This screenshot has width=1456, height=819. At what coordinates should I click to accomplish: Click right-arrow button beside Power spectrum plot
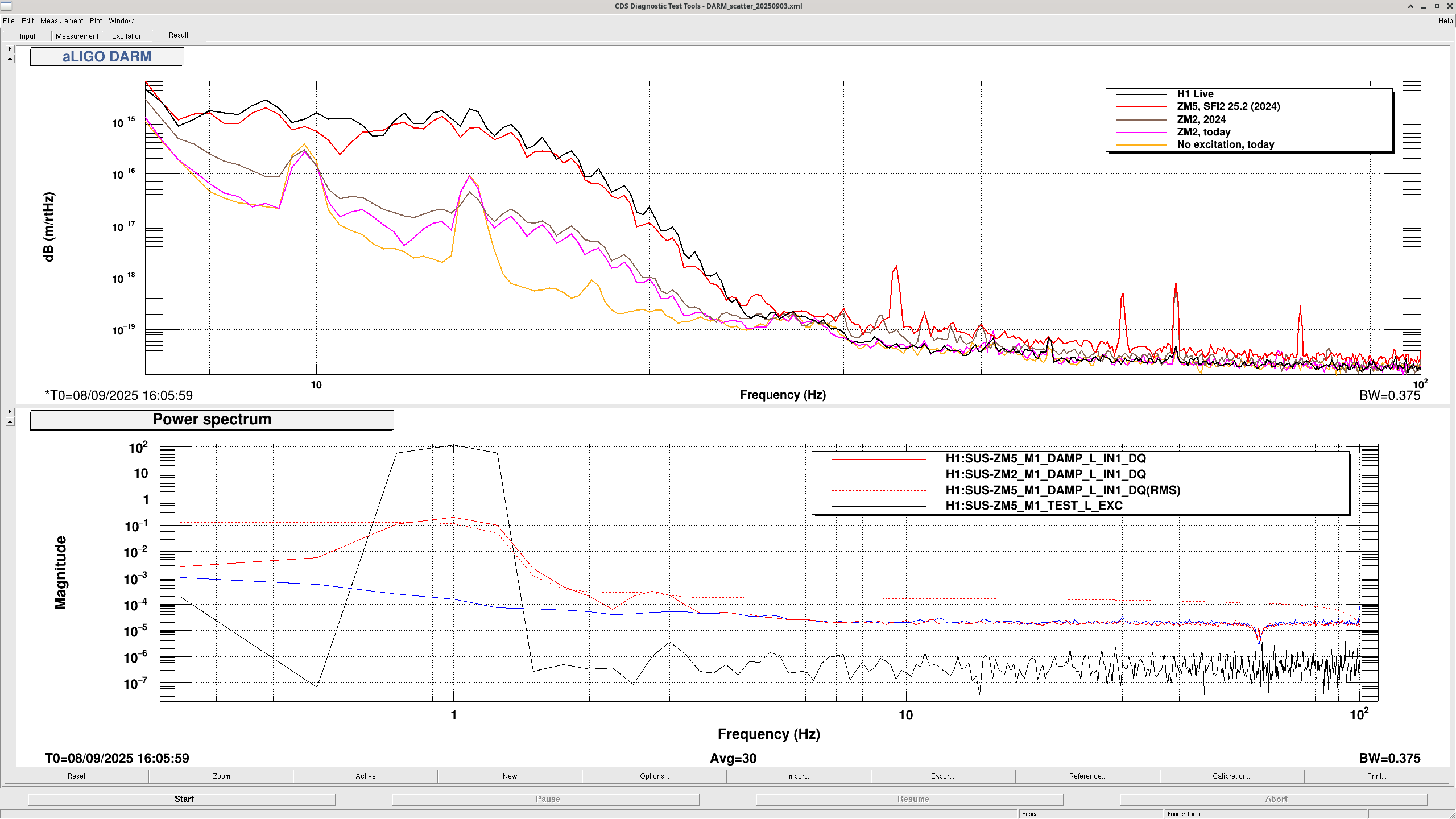click(x=10, y=411)
